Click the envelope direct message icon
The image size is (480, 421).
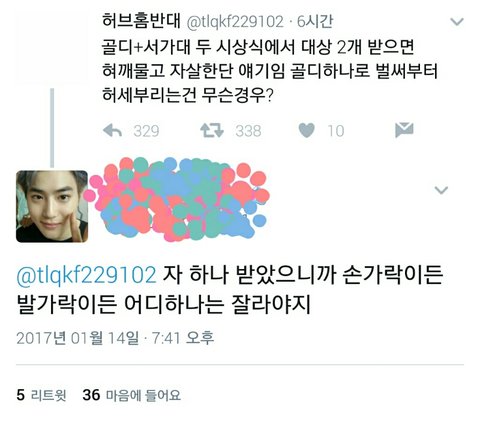404,130
